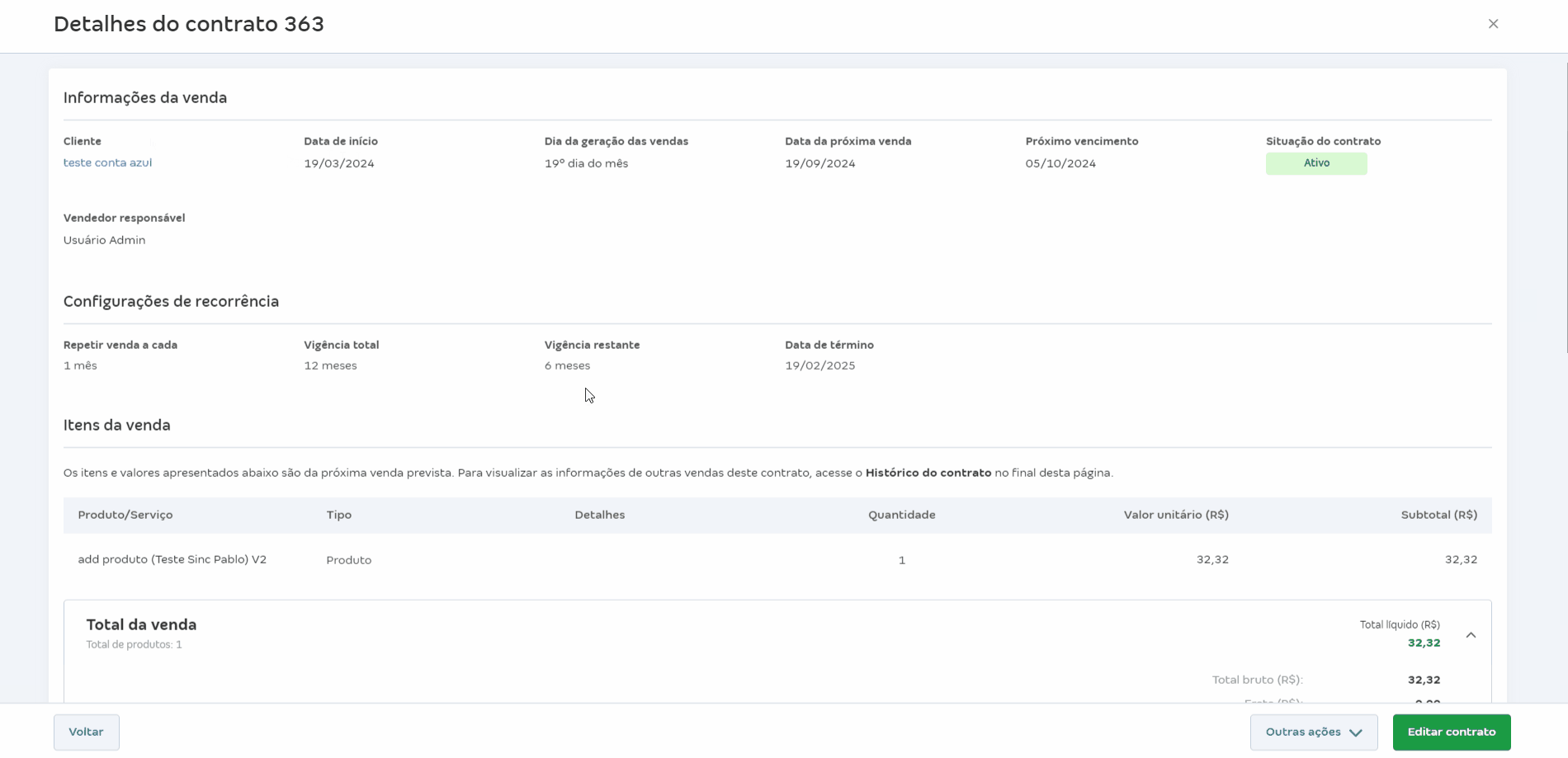Click the Voltar button
Image resolution: width=1568 pixels, height=758 pixels.
pos(86,732)
